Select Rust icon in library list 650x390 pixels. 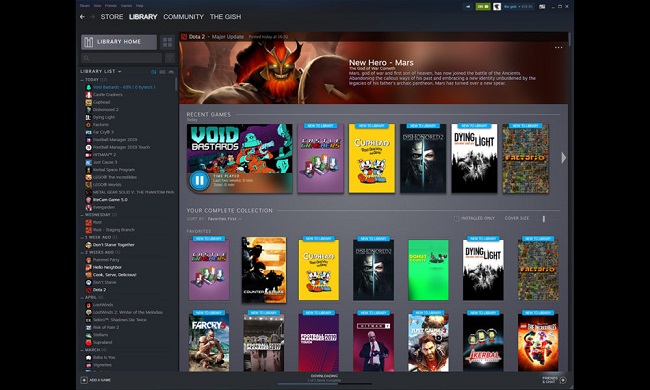tap(89, 223)
